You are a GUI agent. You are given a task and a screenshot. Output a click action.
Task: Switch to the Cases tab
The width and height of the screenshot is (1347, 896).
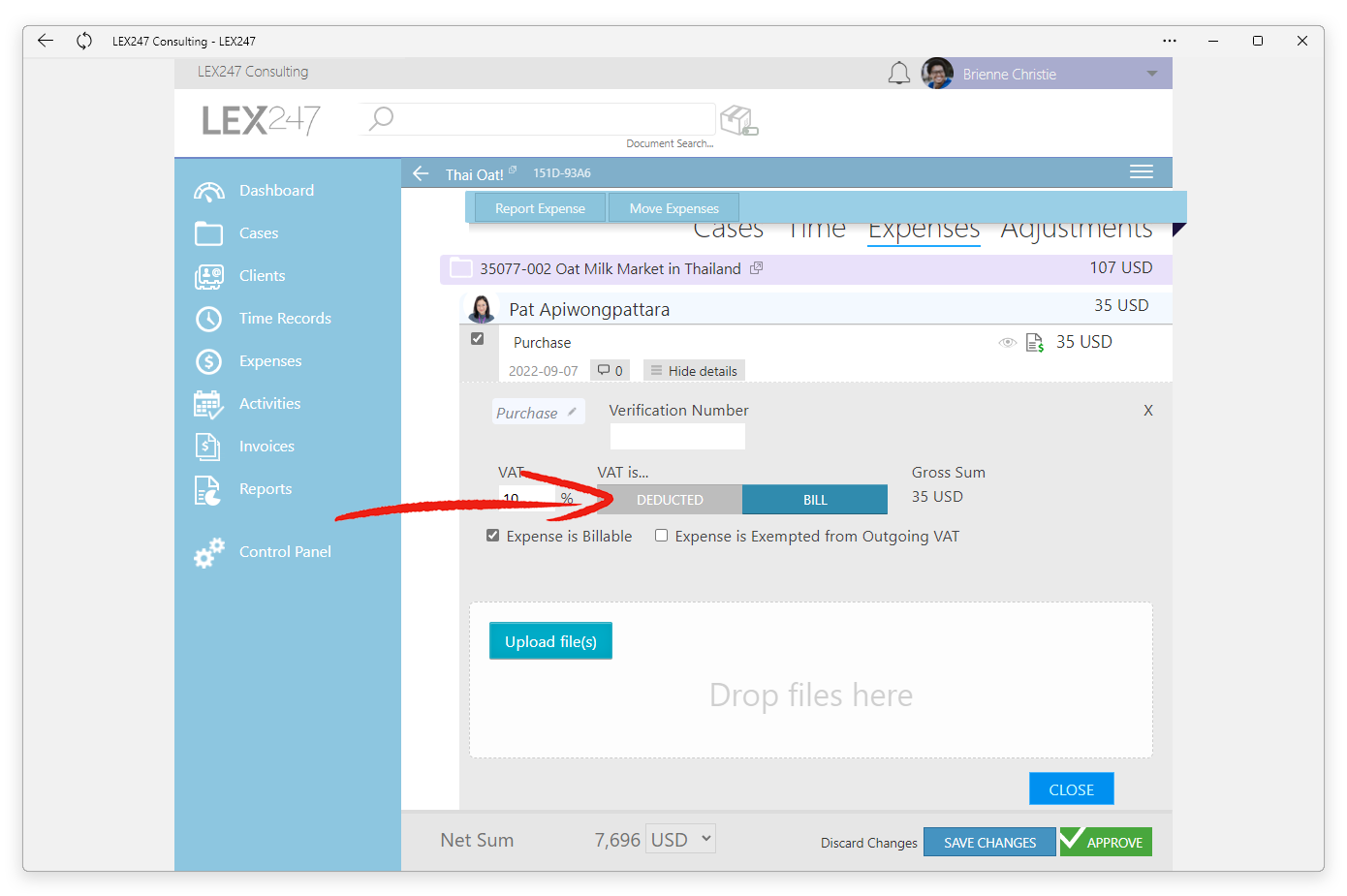pyautogui.click(x=728, y=230)
